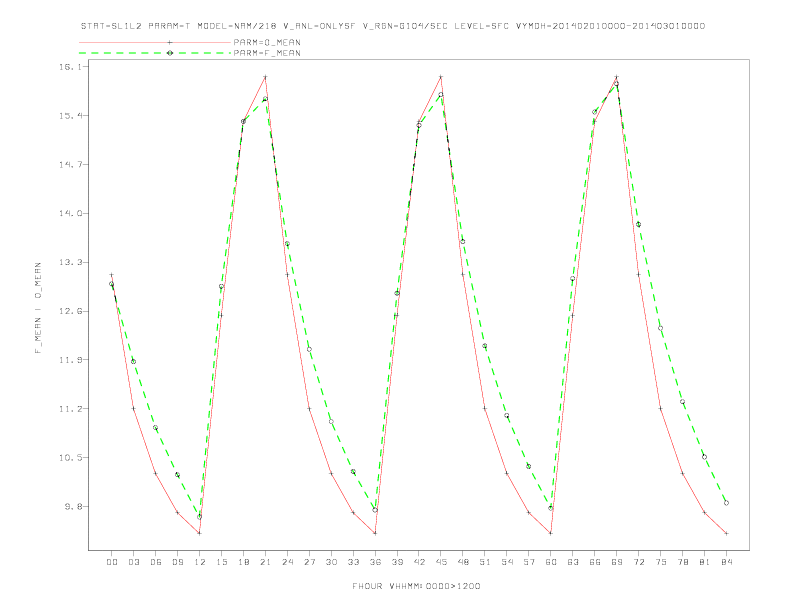
Task: Click y-axis tick value 9.8
Action: (73, 506)
